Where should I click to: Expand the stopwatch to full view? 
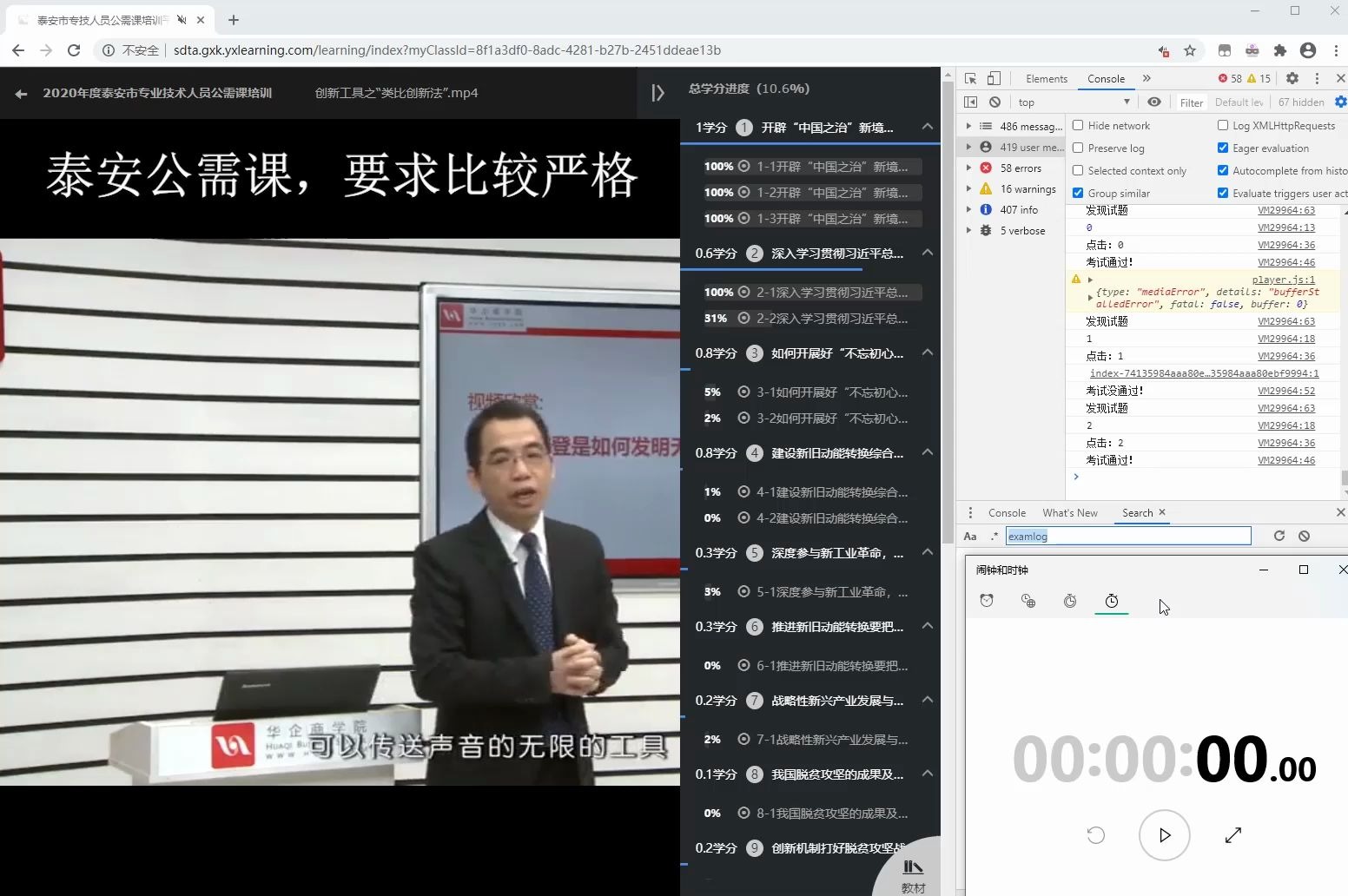point(1233,835)
